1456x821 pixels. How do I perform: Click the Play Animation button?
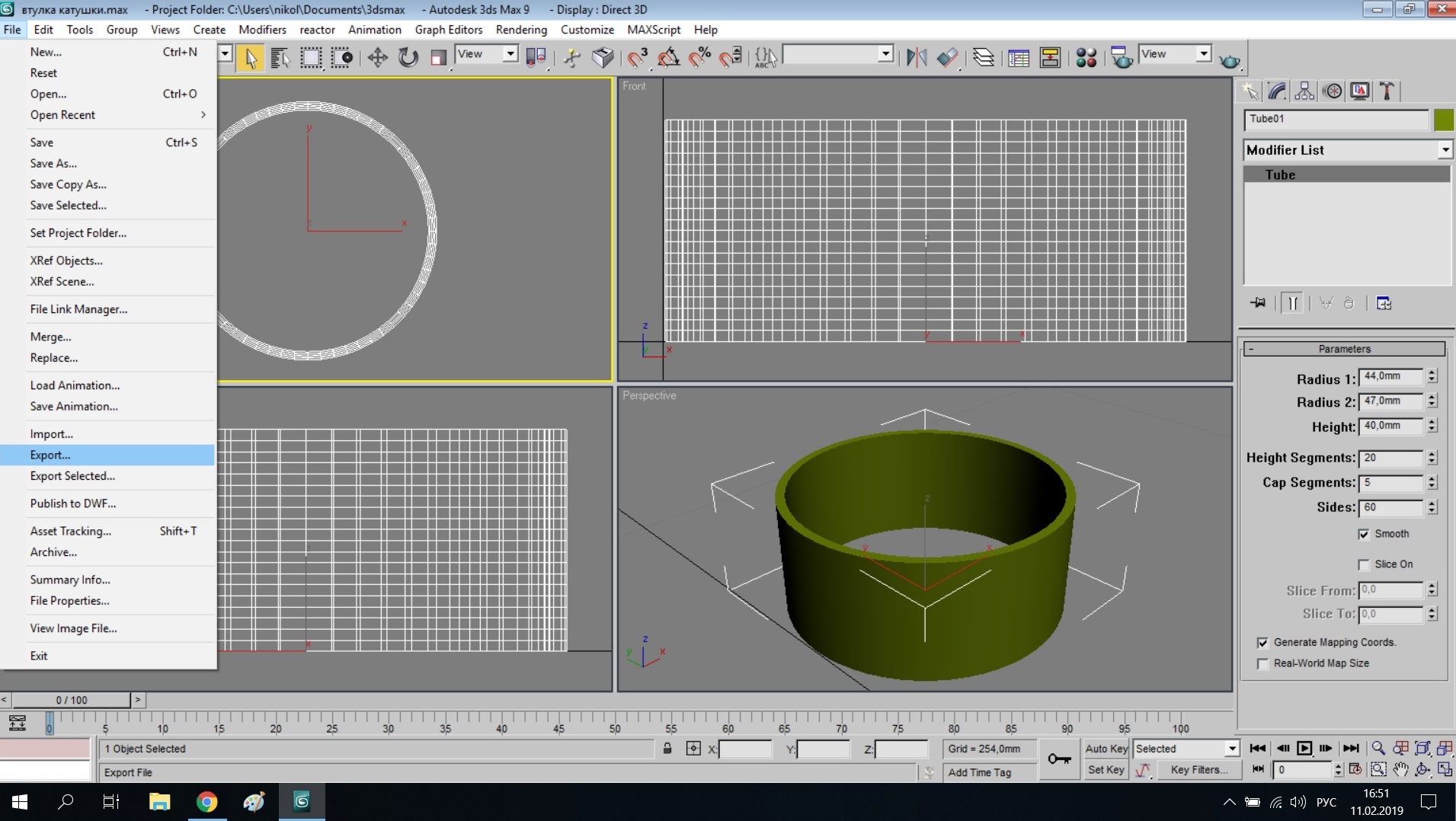coord(1304,748)
